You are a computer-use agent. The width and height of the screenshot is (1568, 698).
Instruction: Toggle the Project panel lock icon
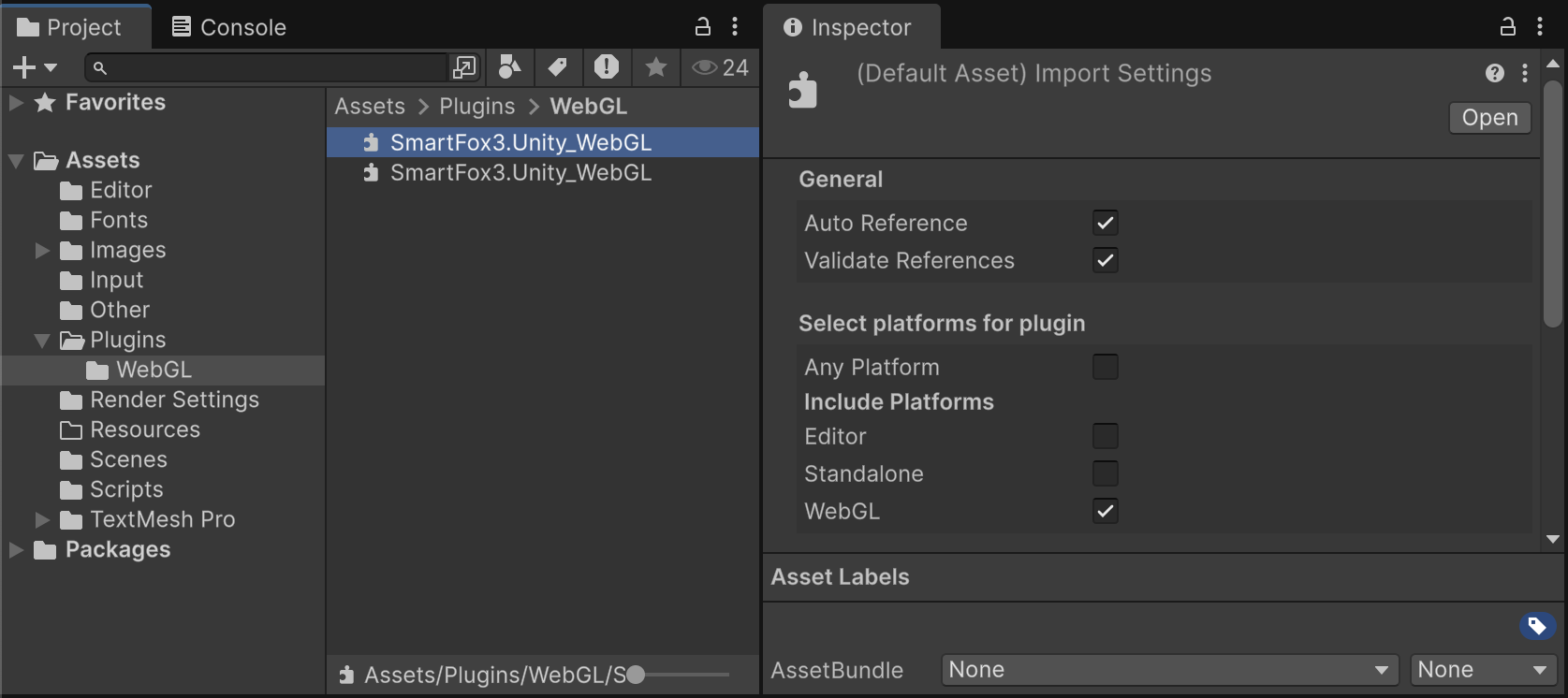point(703,26)
